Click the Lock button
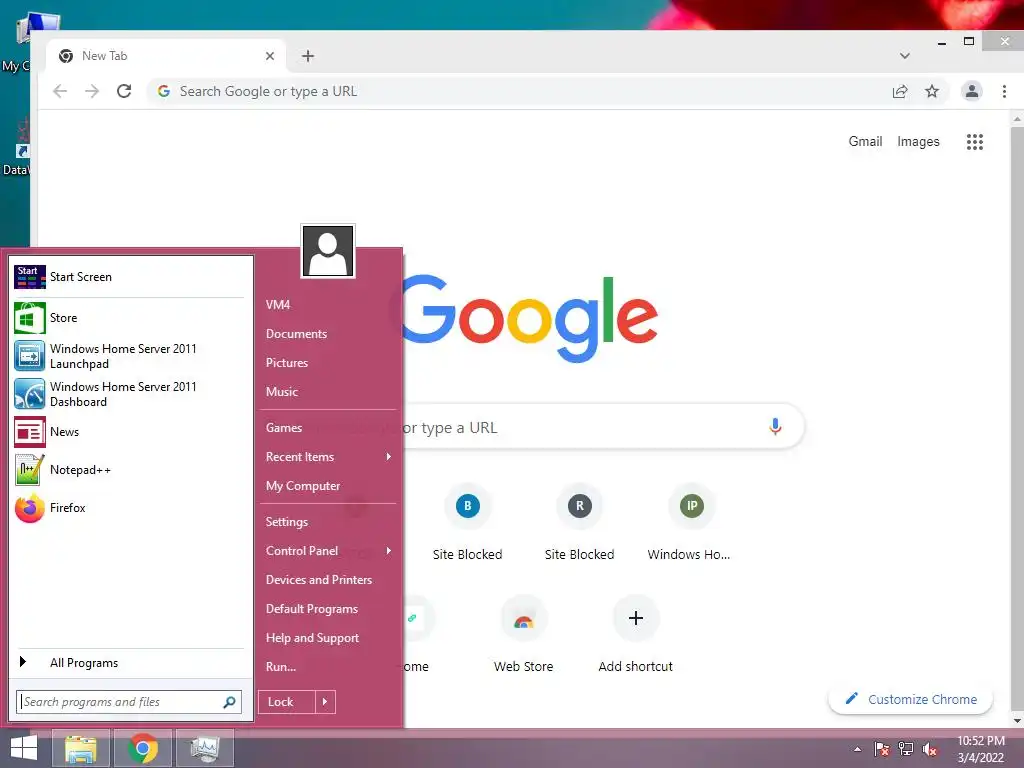This screenshot has width=1024, height=768. (287, 702)
